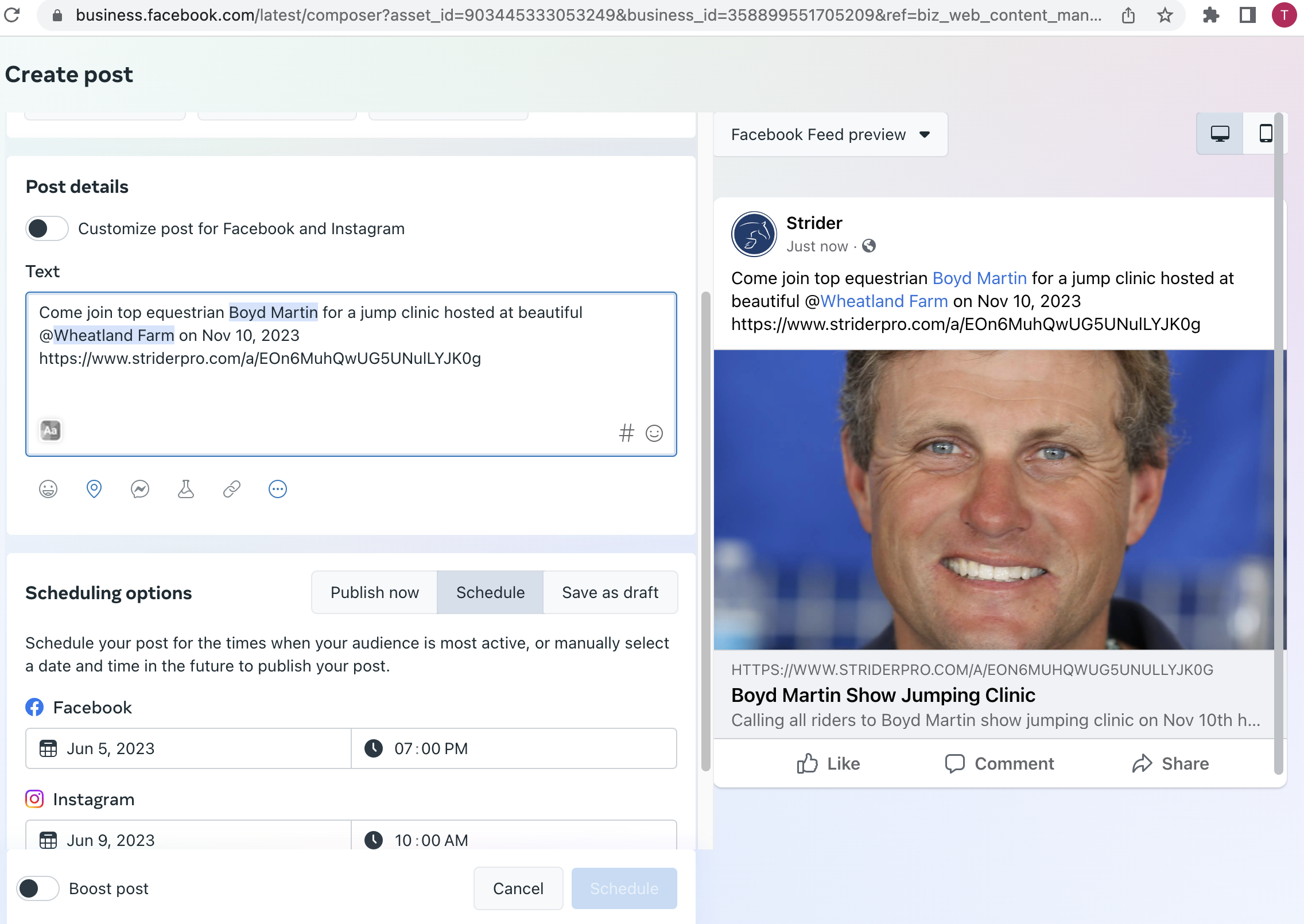Toggle Customize post for Facebook and Instagram
The height and width of the screenshot is (924, 1304).
[47, 228]
